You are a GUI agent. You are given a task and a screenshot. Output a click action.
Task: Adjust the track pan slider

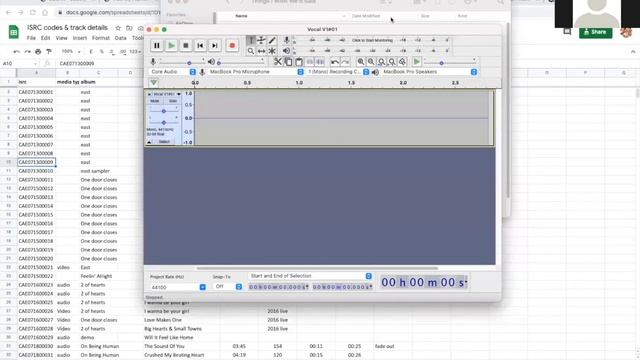tap(164, 122)
